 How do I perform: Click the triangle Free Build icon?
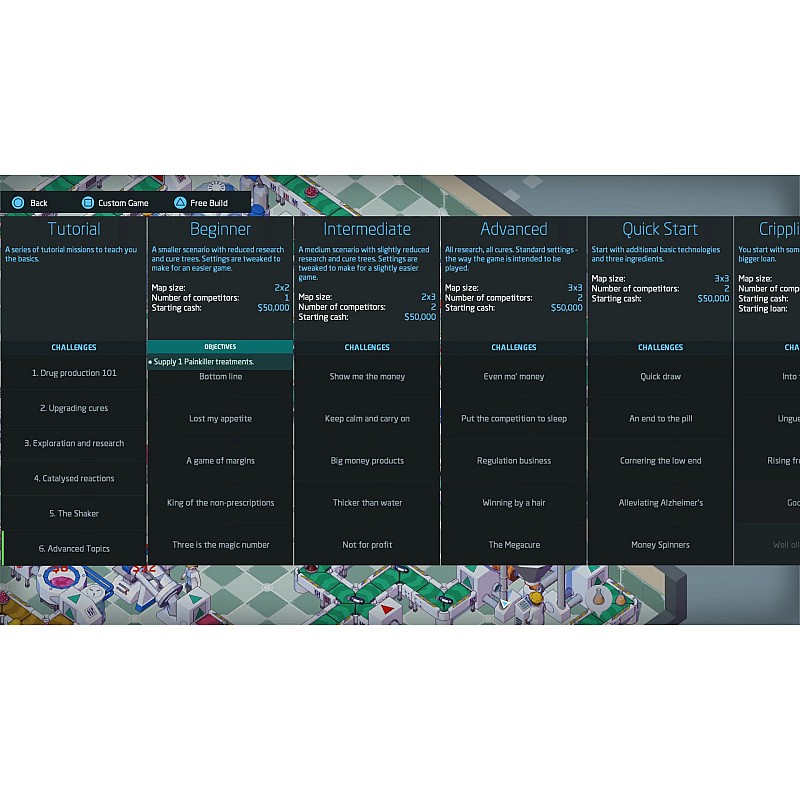pyautogui.click(x=180, y=203)
